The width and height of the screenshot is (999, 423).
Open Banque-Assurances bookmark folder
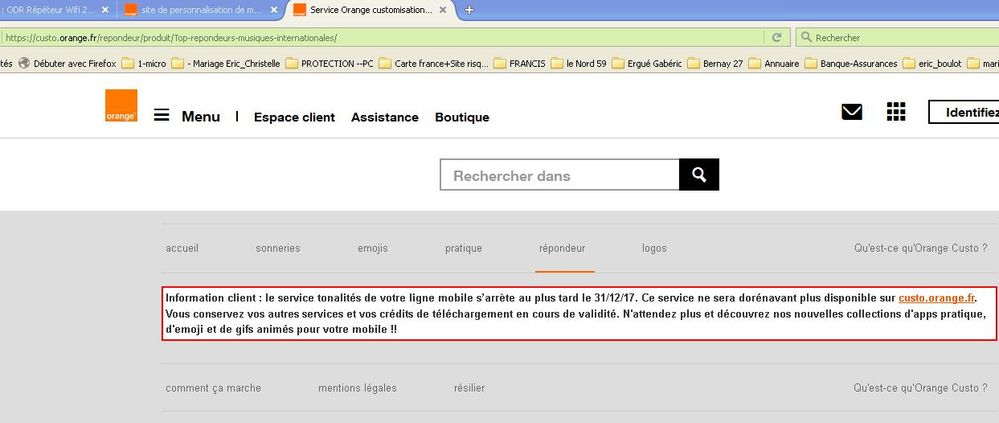851,64
